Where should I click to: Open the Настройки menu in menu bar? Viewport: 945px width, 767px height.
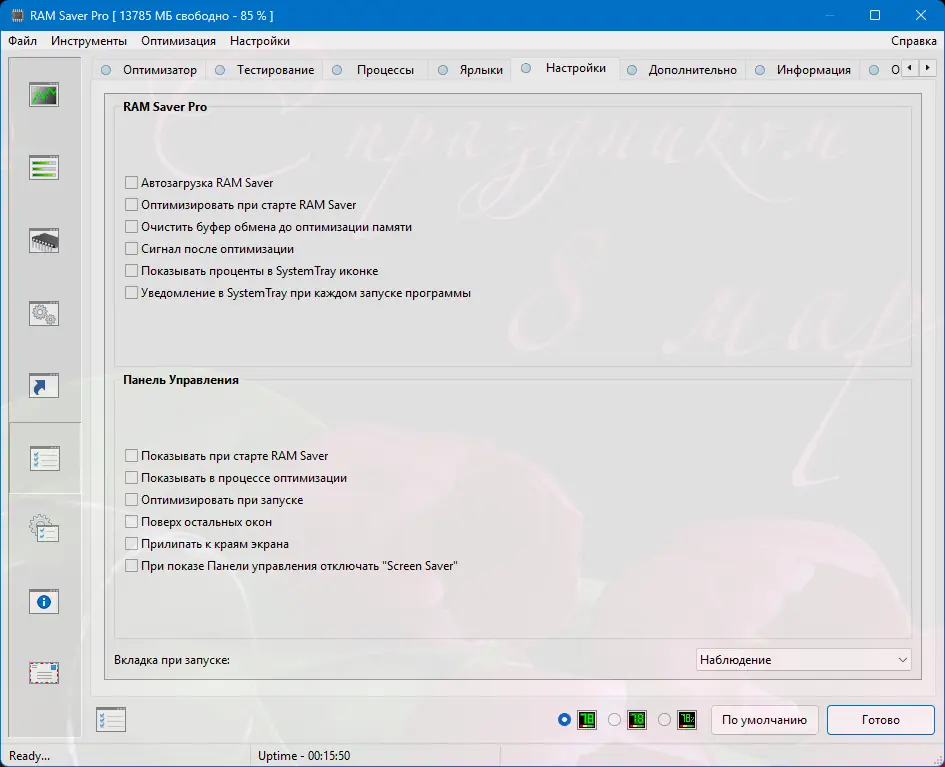[260, 41]
